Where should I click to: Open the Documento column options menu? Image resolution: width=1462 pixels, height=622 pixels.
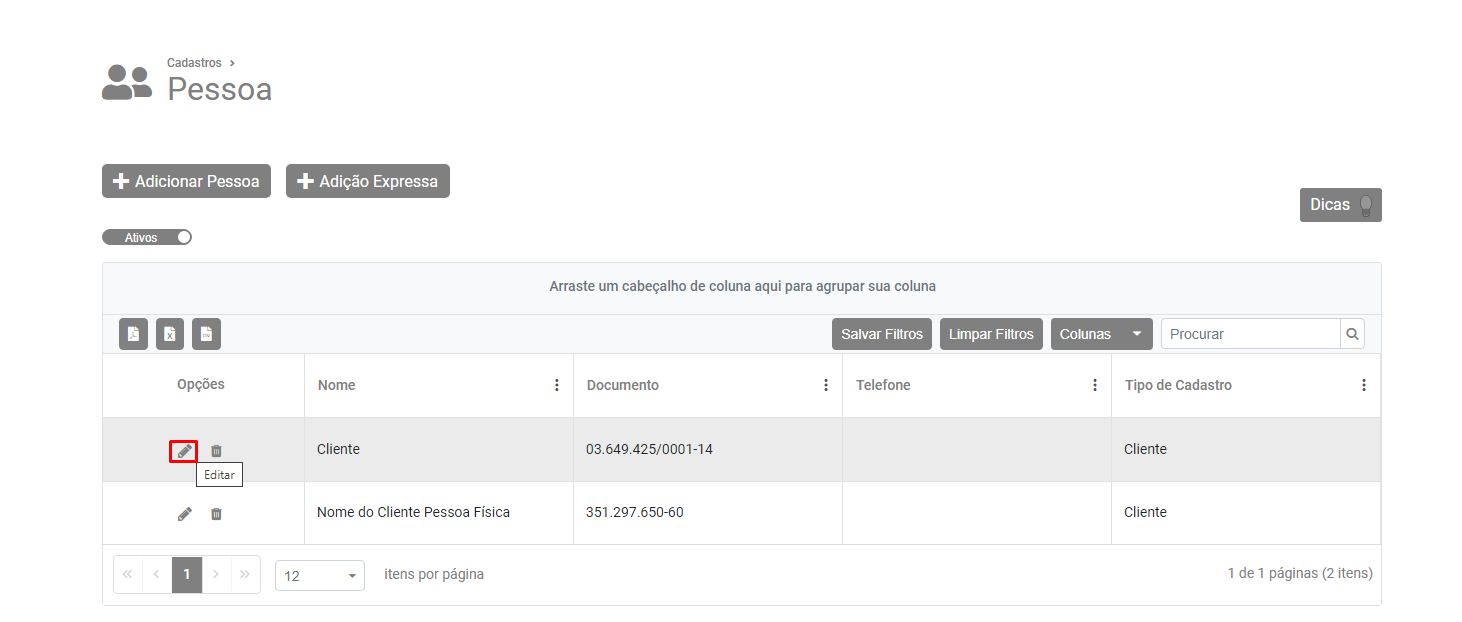826,385
